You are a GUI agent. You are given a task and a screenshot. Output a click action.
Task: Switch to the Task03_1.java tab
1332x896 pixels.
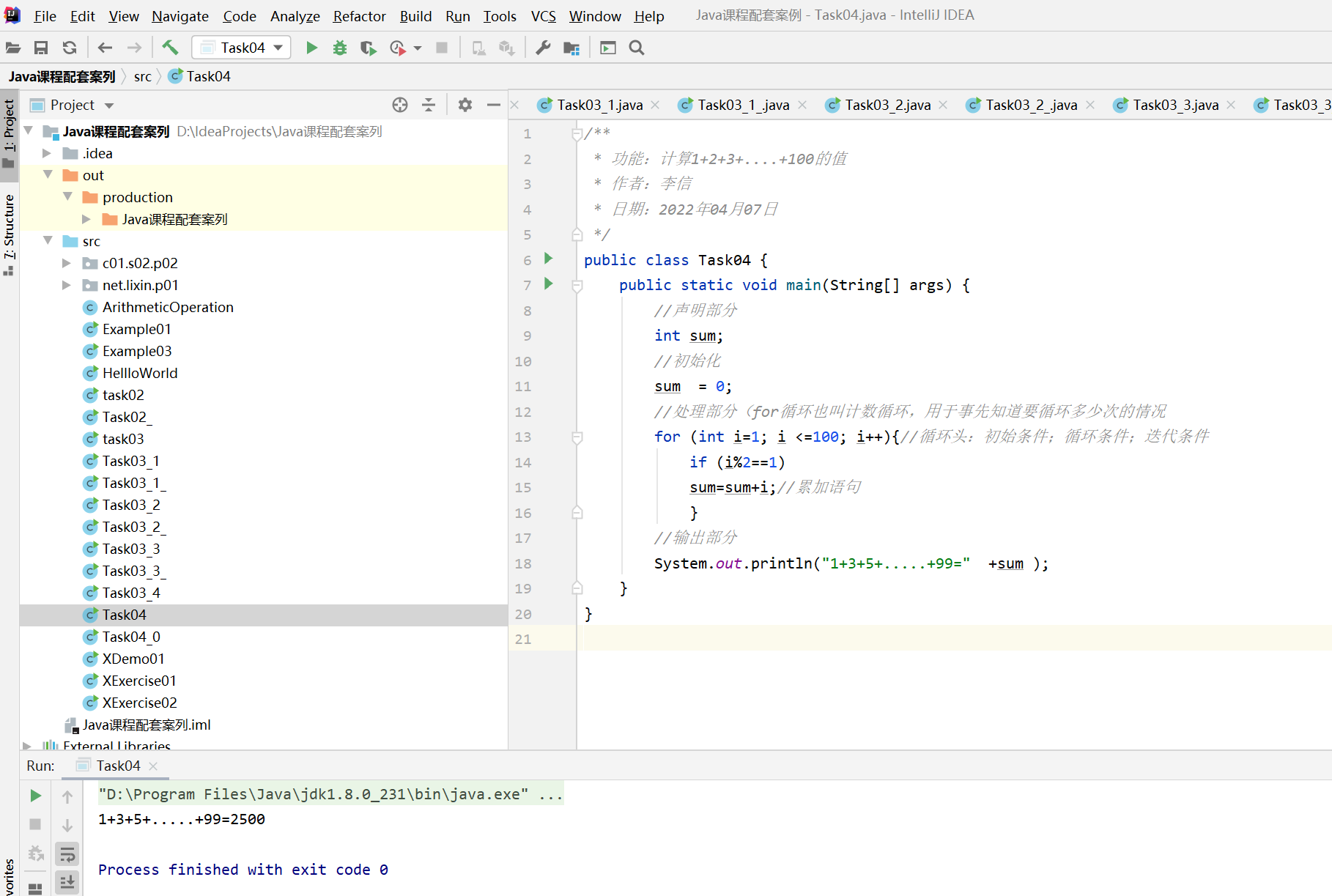[599, 105]
